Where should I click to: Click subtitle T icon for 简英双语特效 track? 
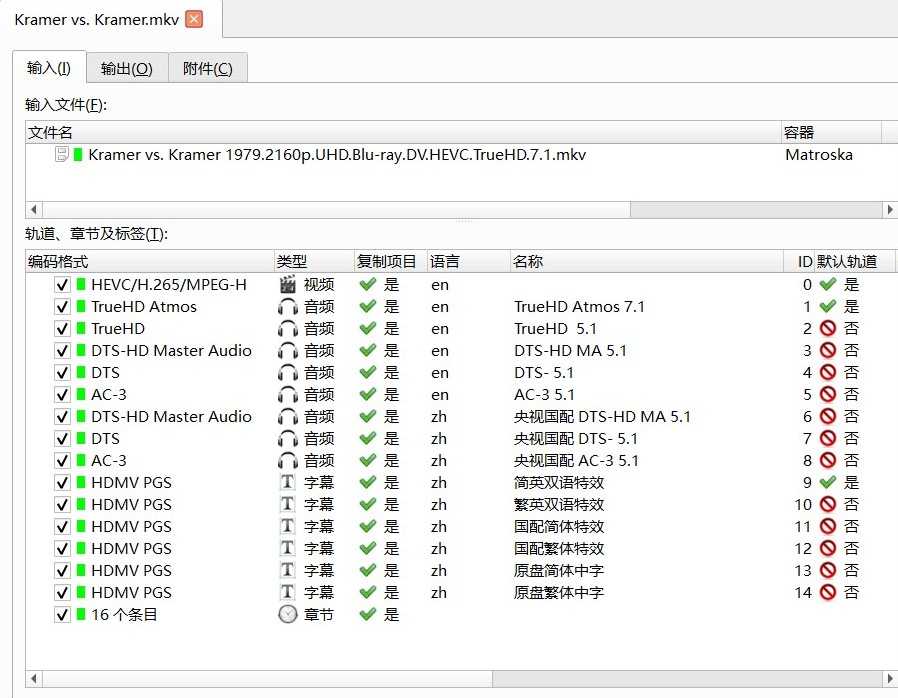pyautogui.click(x=288, y=483)
